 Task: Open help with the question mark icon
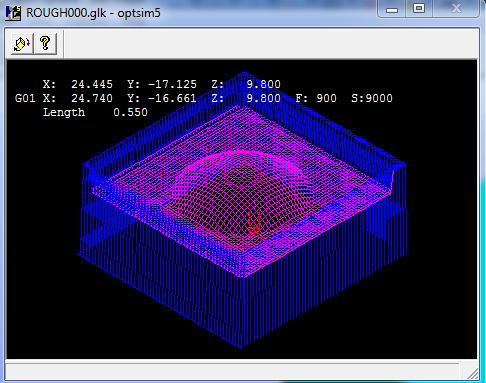[45, 44]
